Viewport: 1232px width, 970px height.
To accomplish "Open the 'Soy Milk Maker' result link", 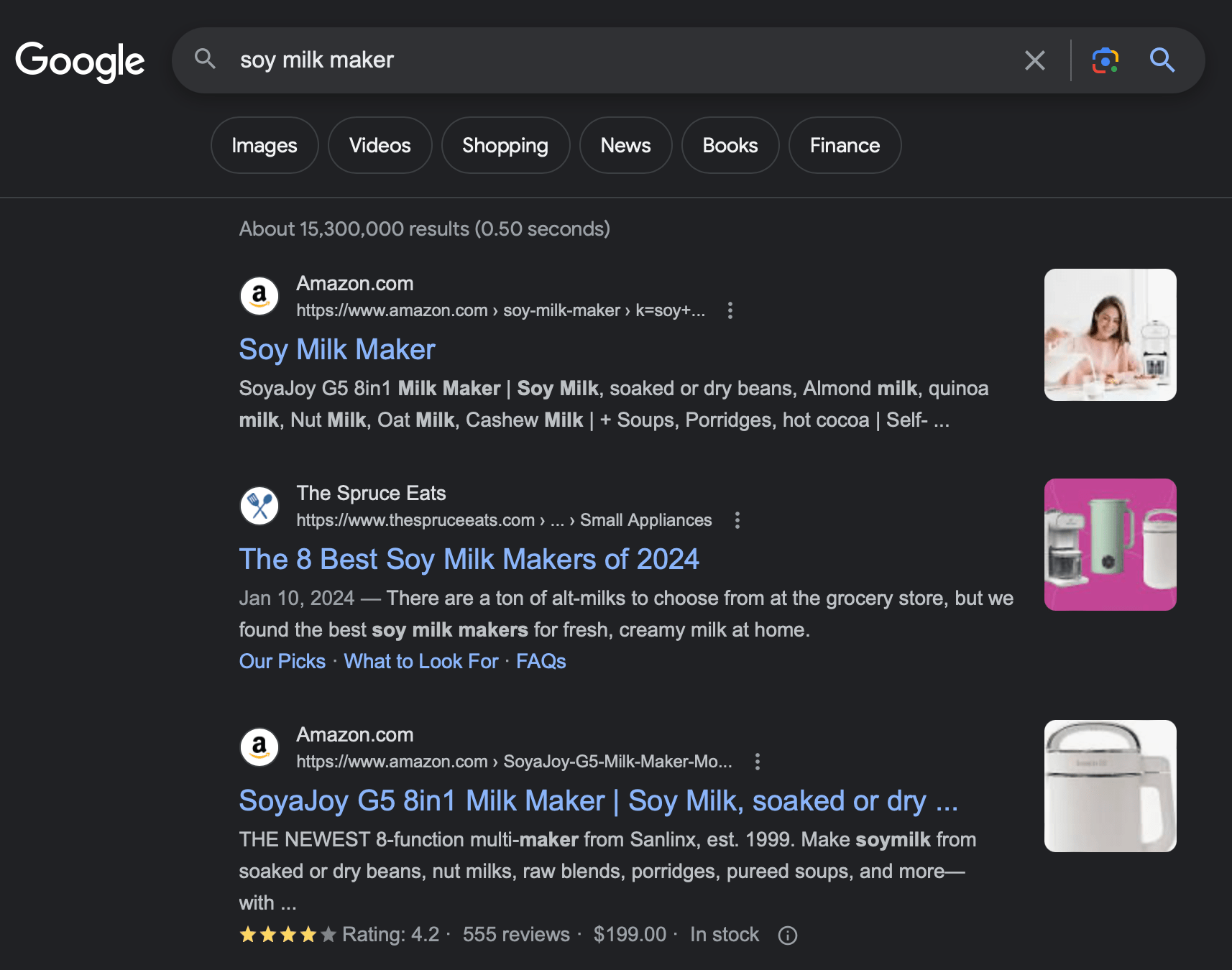I will pyautogui.click(x=337, y=350).
